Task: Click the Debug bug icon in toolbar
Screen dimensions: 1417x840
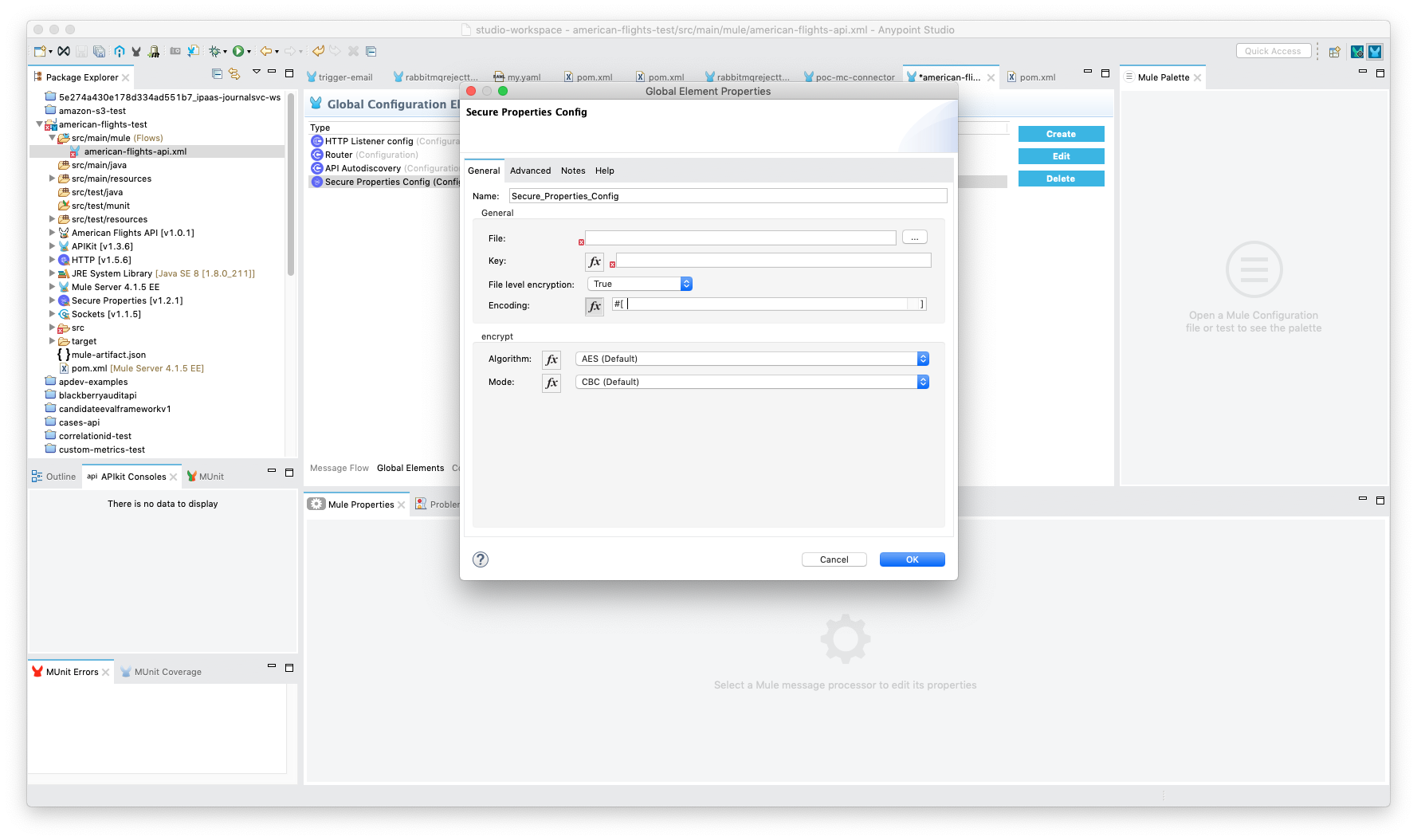Action: 214,51
